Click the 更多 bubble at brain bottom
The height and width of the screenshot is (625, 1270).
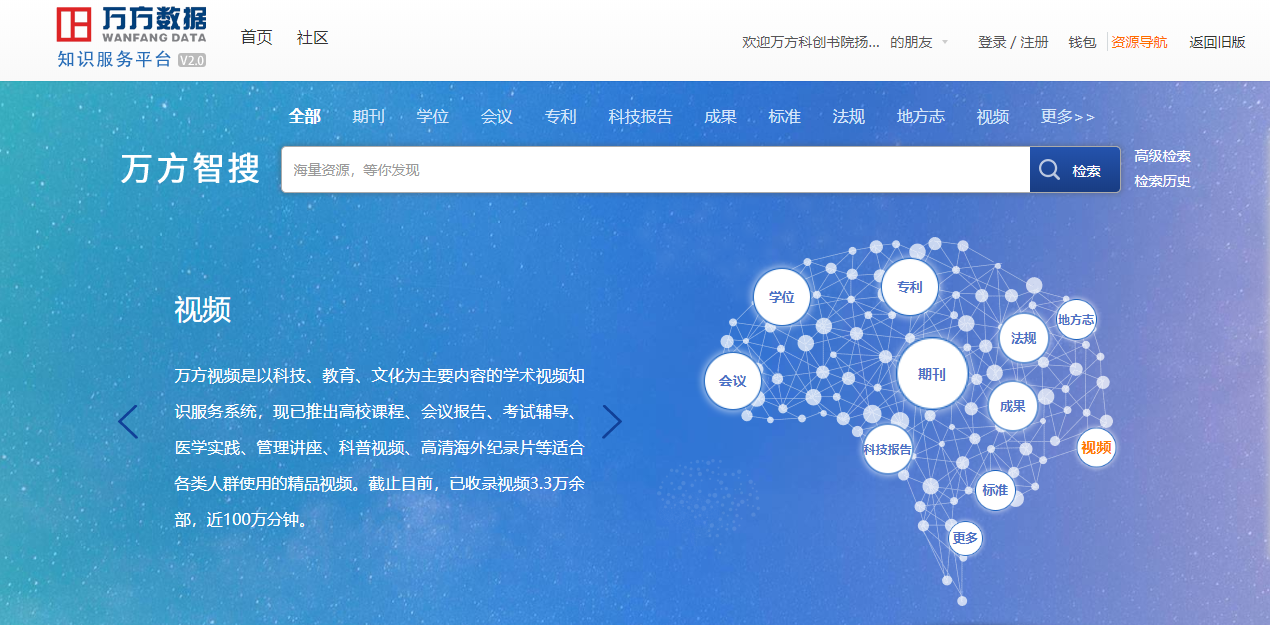[x=965, y=538]
